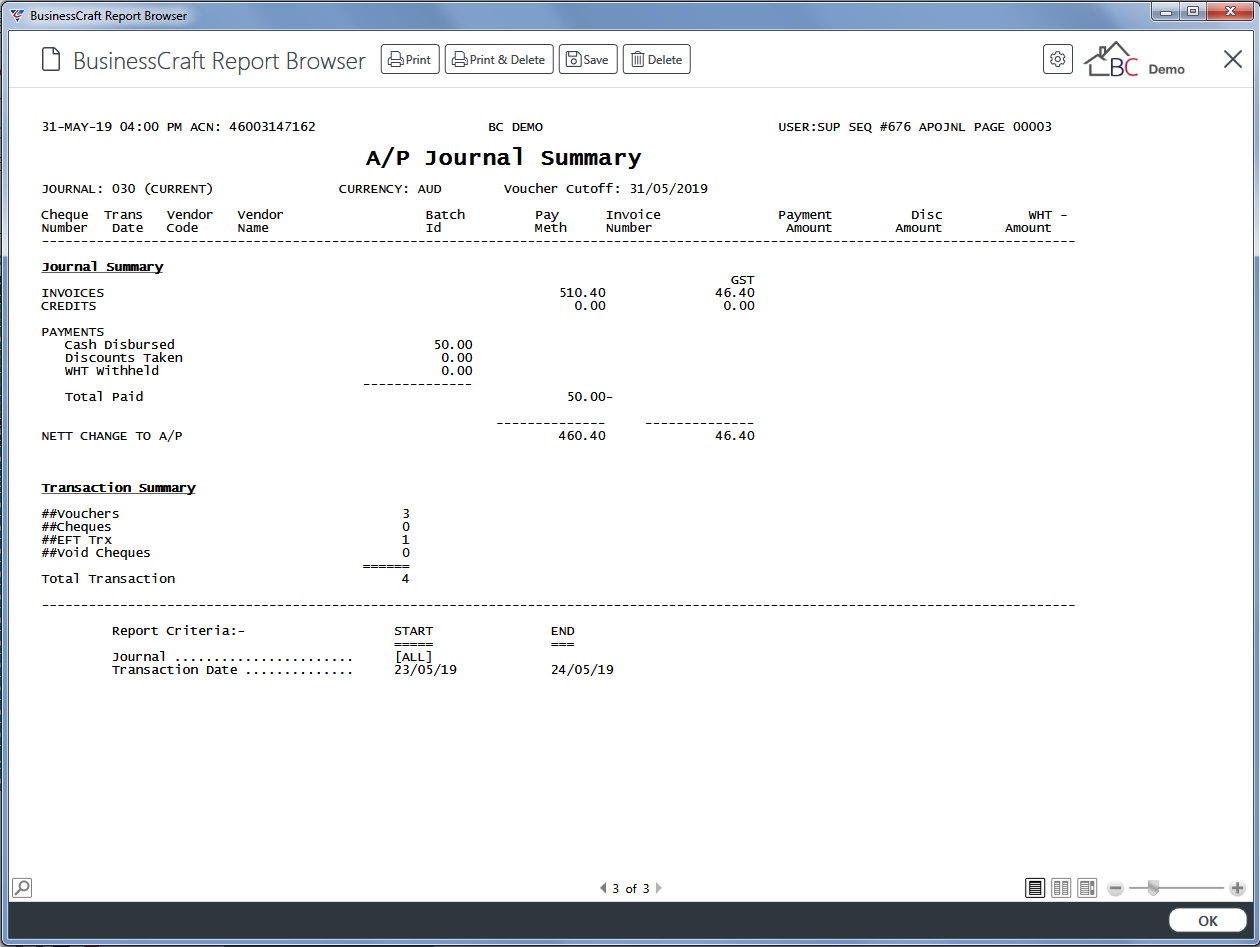The width and height of the screenshot is (1260, 947).
Task: Click the 'Report Criteria:-' label
Action: (178, 631)
